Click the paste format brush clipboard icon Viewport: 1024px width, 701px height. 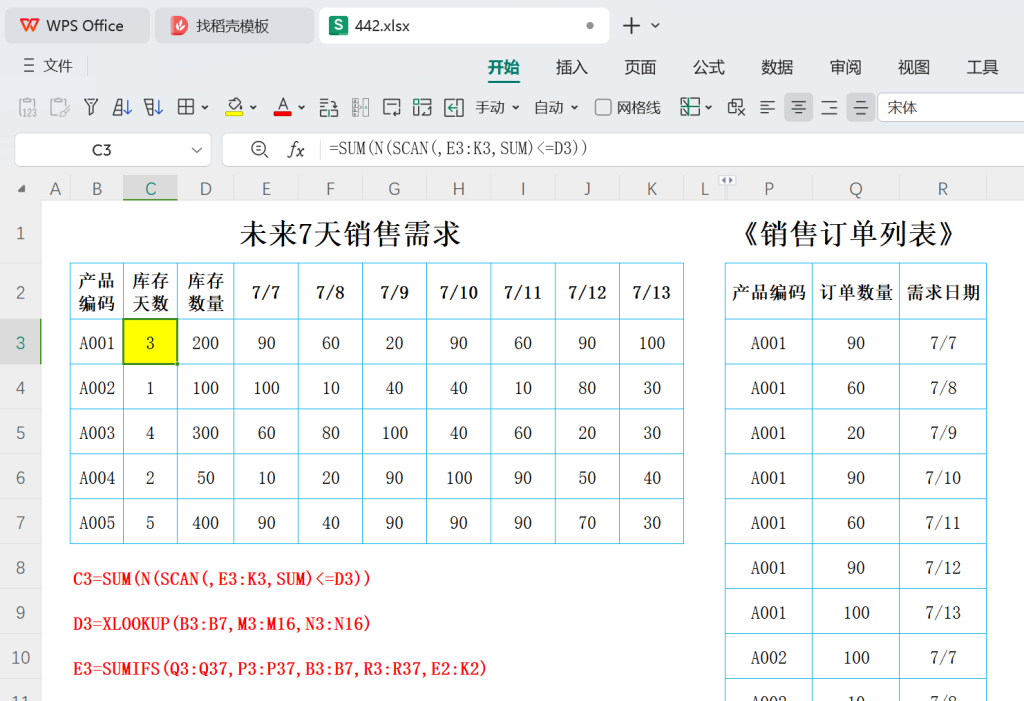[x=59, y=107]
